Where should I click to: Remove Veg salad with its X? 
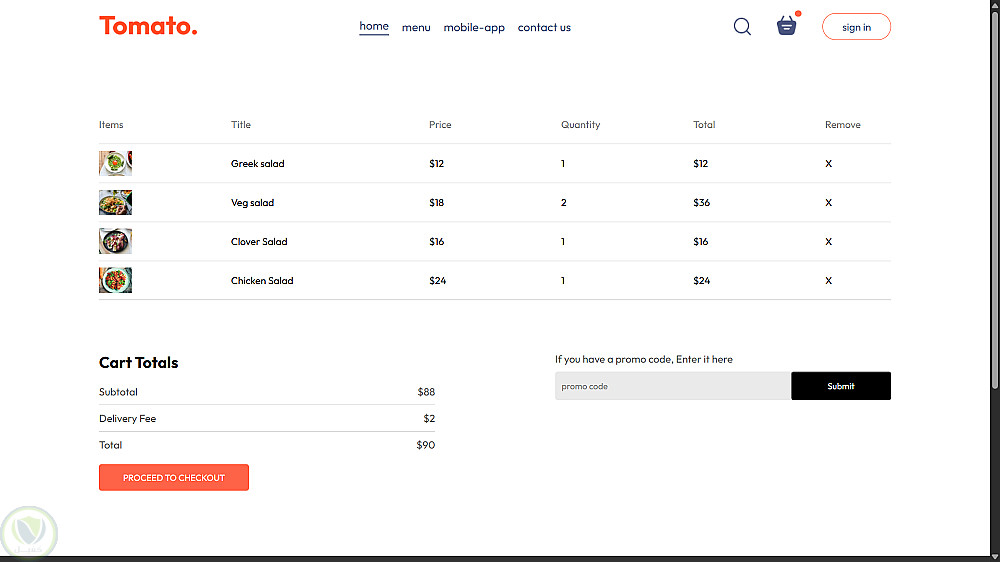click(x=828, y=203)
